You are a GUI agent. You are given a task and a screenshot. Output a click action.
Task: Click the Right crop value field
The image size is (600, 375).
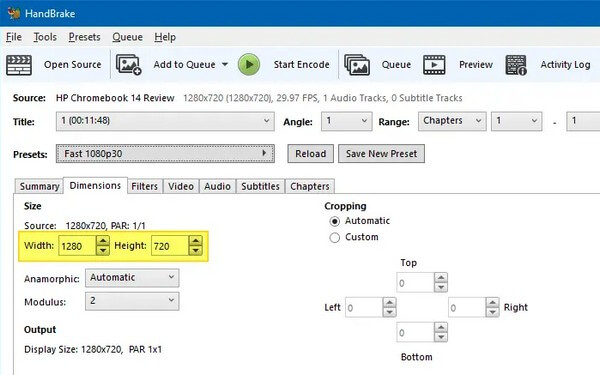467,307
